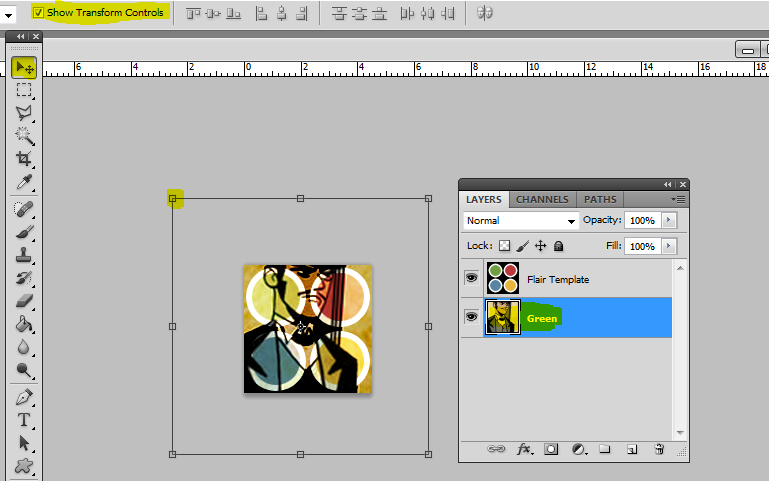Select the Blur tool
Image resolution: width=769 pixels, height=481 pixels.
pyautogui.click(x=24, y=347)
